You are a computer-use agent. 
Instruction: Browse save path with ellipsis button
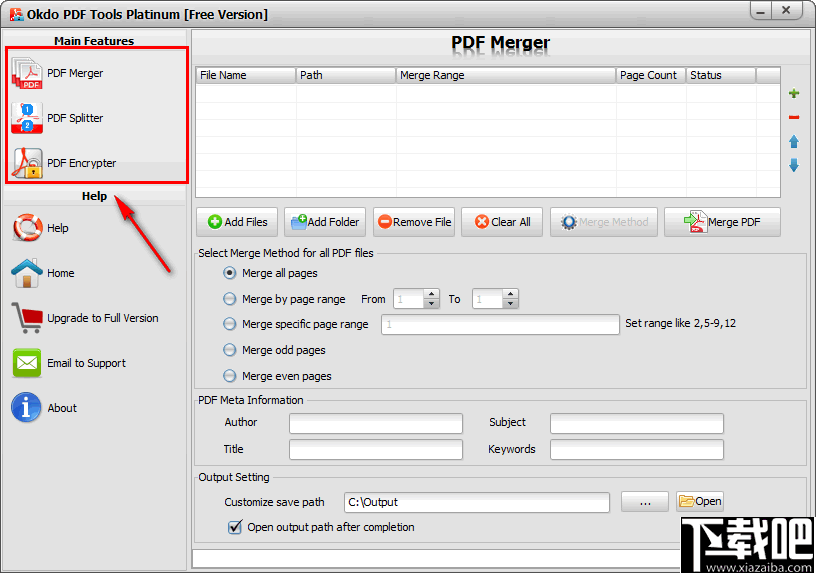645,502
